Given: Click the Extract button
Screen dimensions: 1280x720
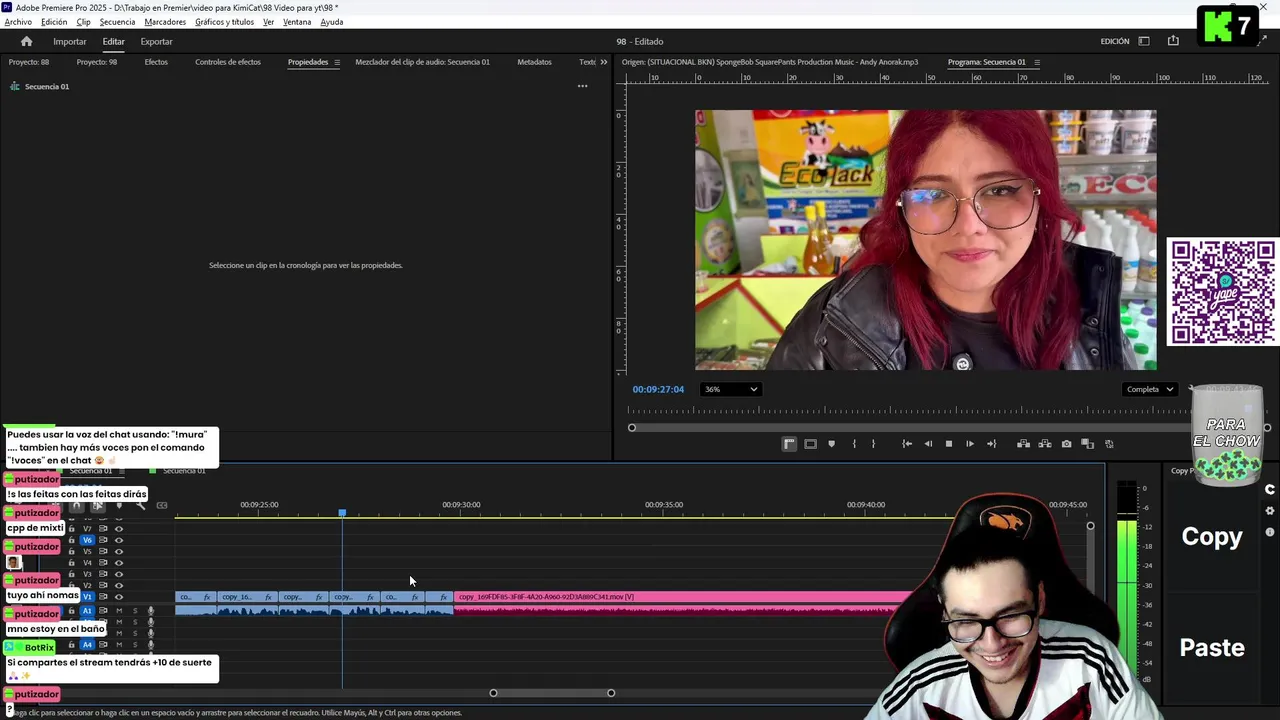Looking at the screenshot, I should tap(1045, 444).
